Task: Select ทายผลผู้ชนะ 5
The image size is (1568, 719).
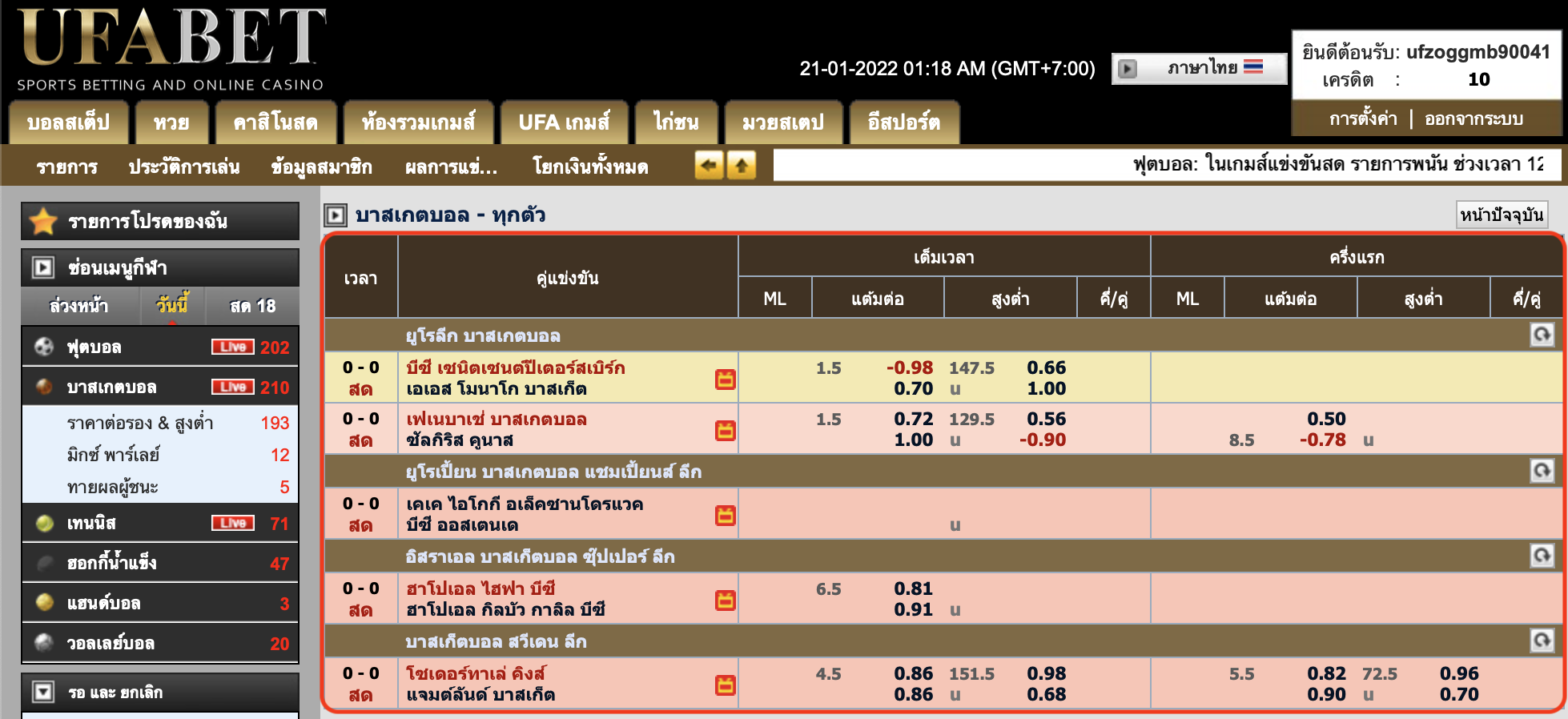Action: click(160, 487)
